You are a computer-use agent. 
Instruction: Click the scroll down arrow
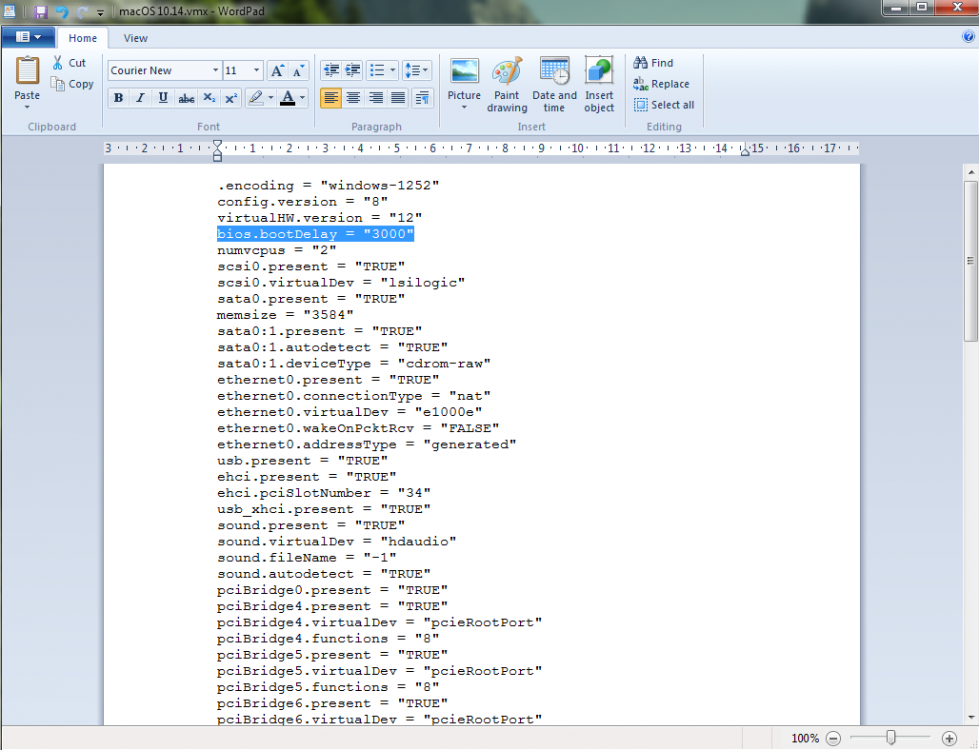(970, 717)
